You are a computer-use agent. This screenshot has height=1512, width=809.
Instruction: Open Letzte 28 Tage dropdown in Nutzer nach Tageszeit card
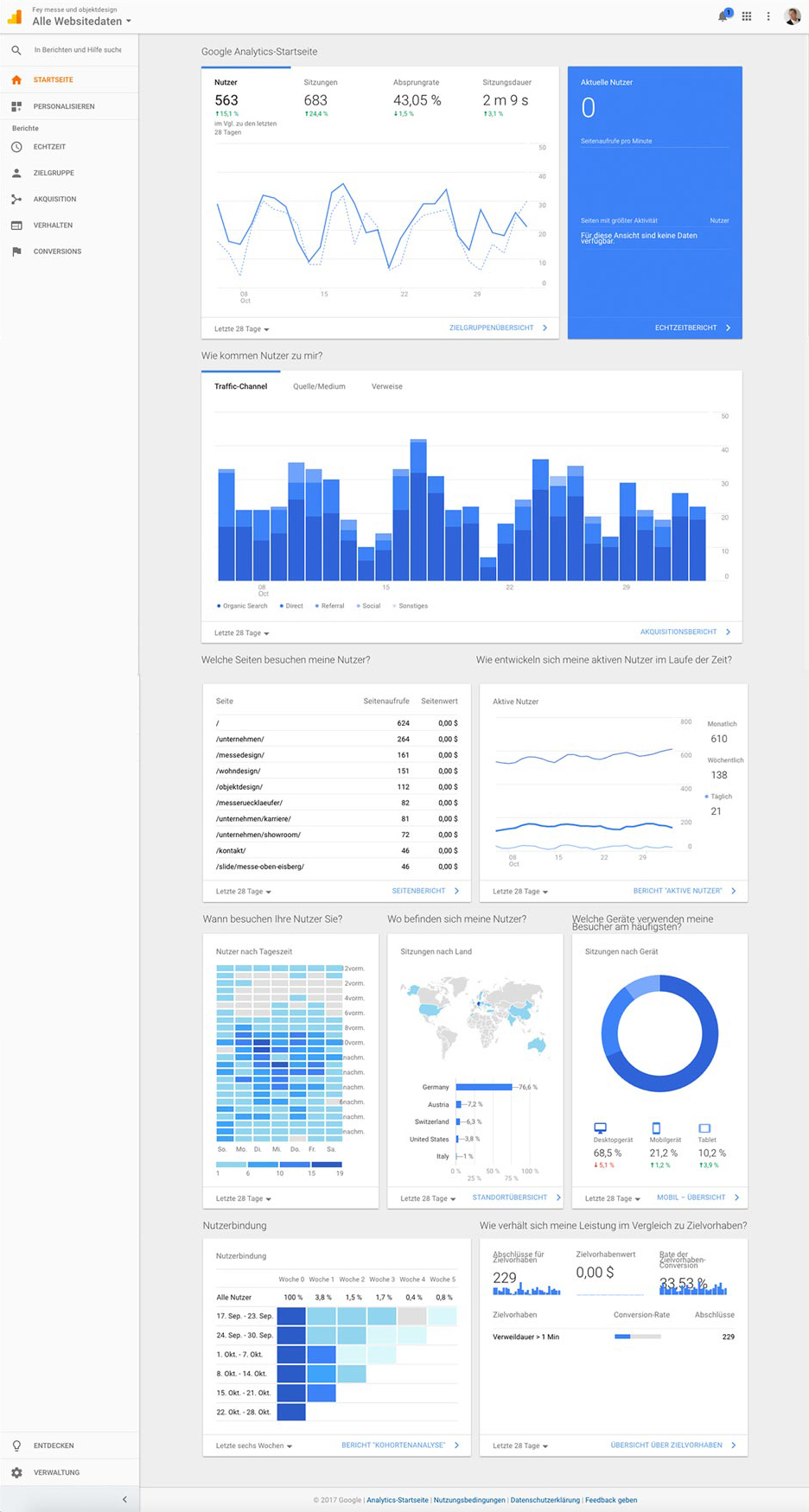coord(244,1199)
